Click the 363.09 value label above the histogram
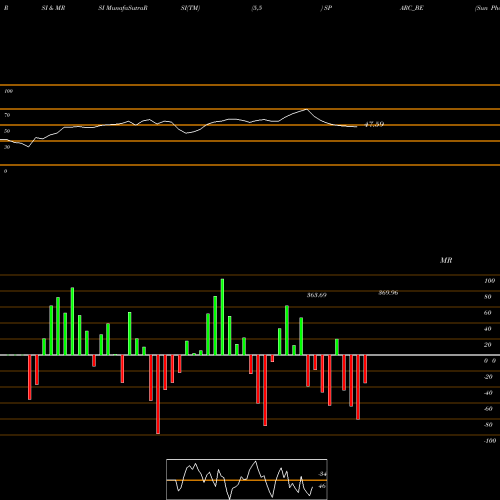Image resolution: width=500 pixels, height=500 pixels. pyautogui.click(x=317, y=295)
